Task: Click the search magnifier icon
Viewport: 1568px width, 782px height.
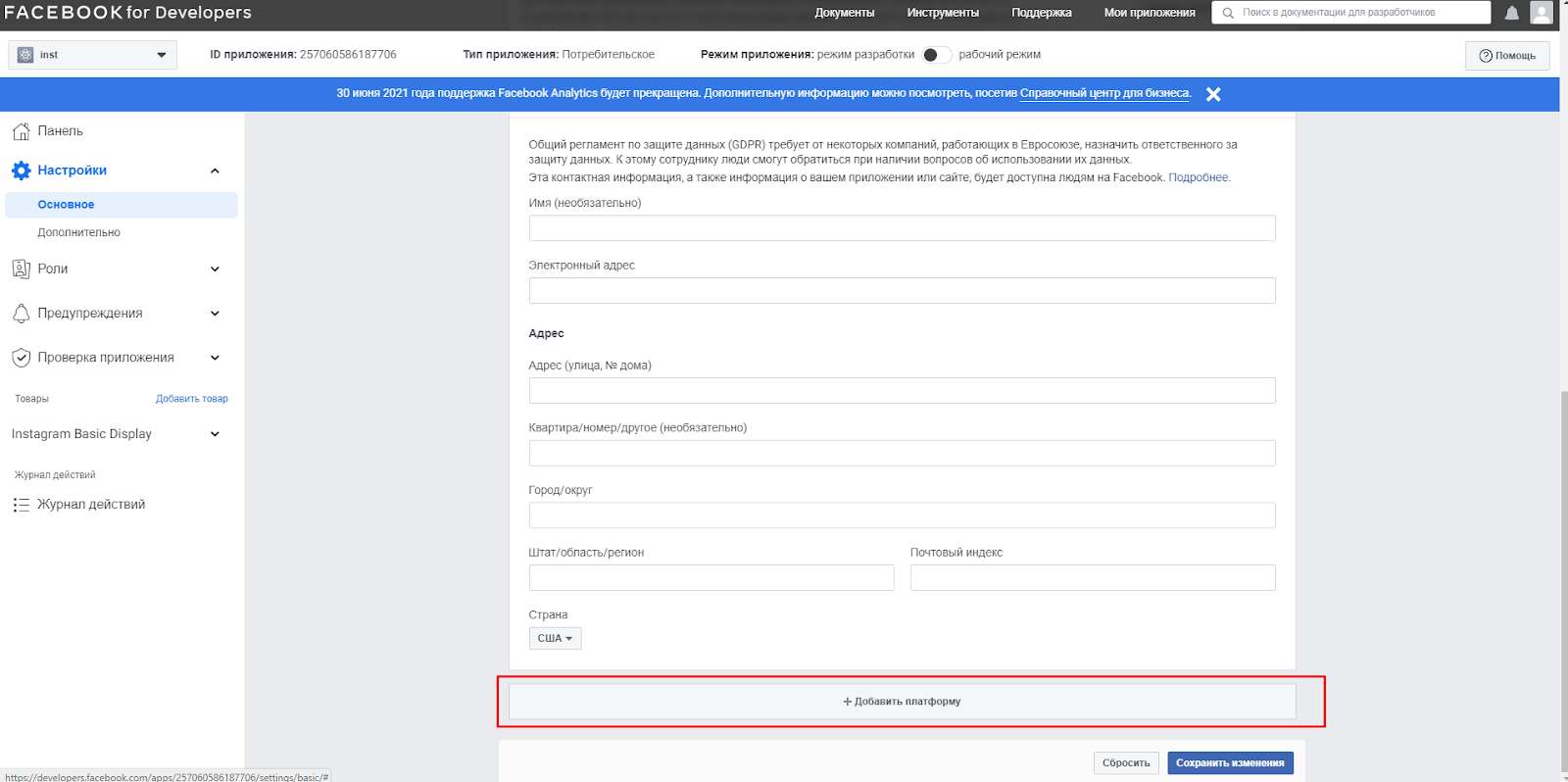Action: pos(1228,13)
